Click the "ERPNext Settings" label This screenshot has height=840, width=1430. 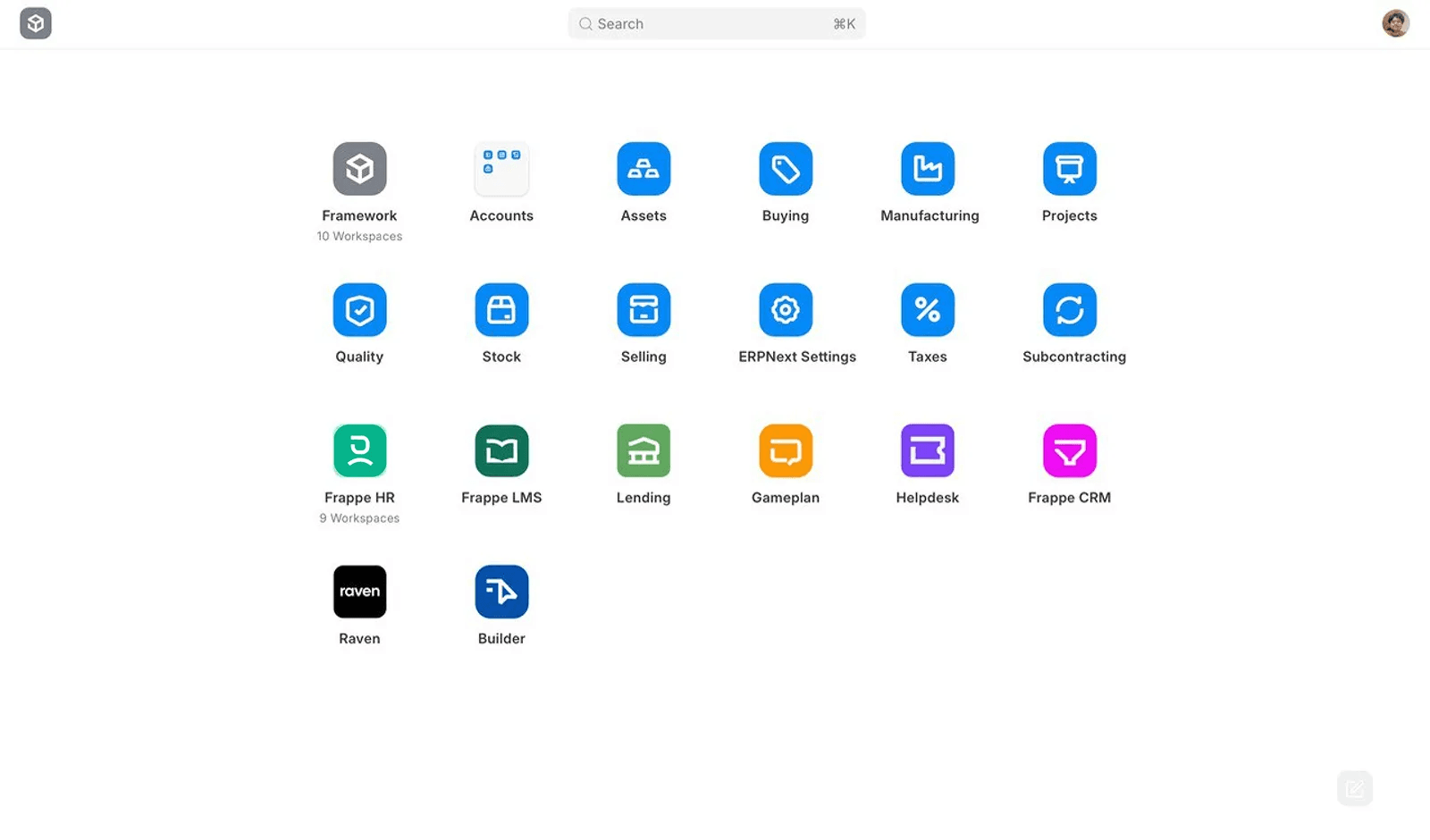tap(797, 357)
